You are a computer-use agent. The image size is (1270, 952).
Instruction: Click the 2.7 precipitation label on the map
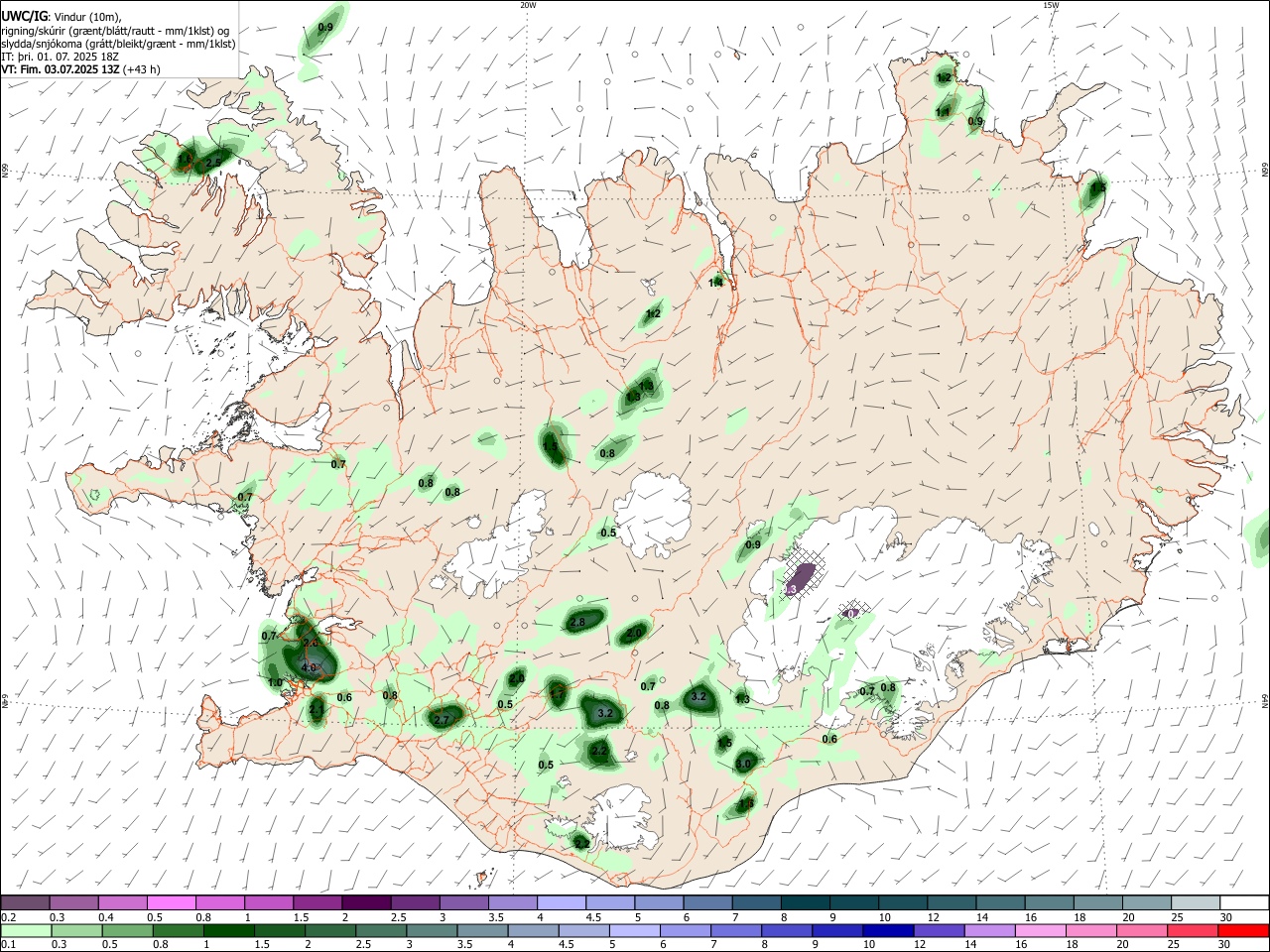tap(443, 719)
